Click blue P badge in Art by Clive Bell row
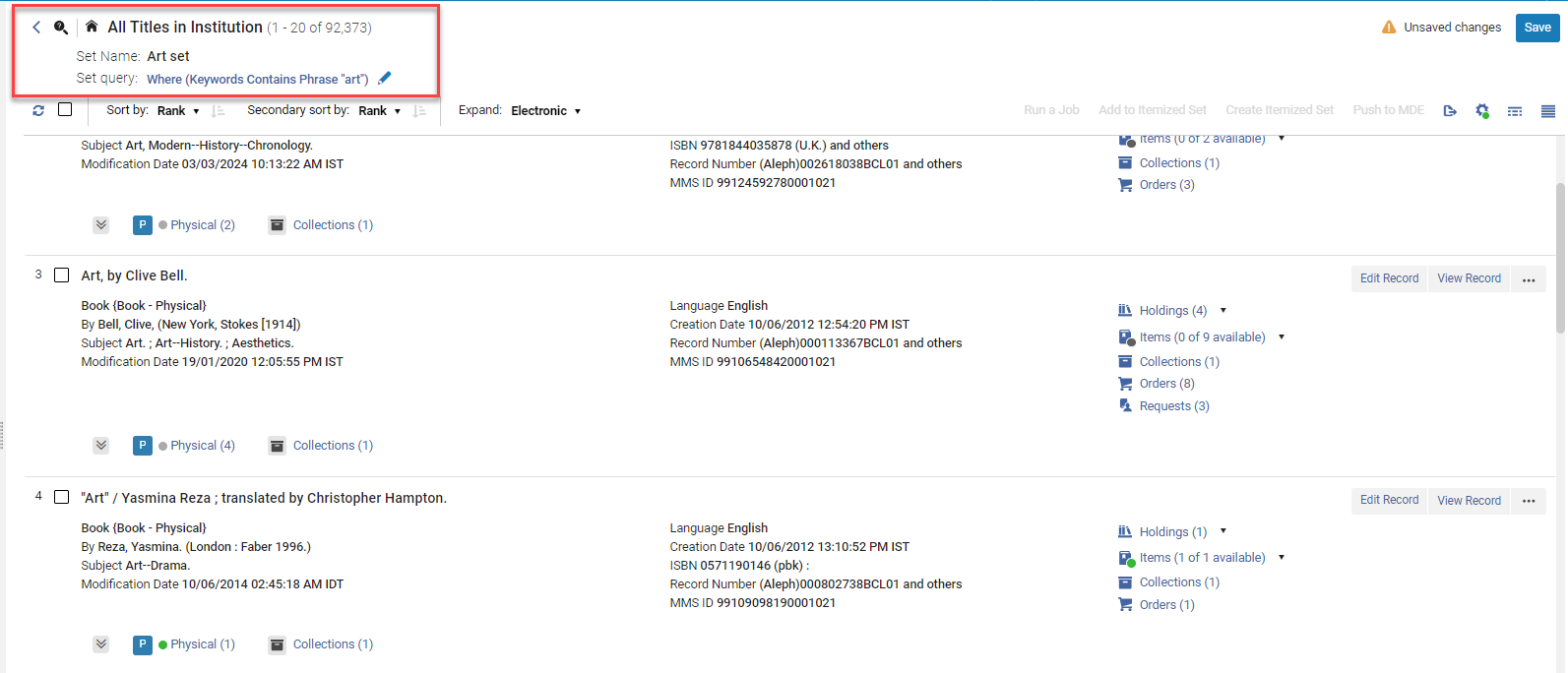Viewport: 1568px width, 673px height. click(143, 446)
